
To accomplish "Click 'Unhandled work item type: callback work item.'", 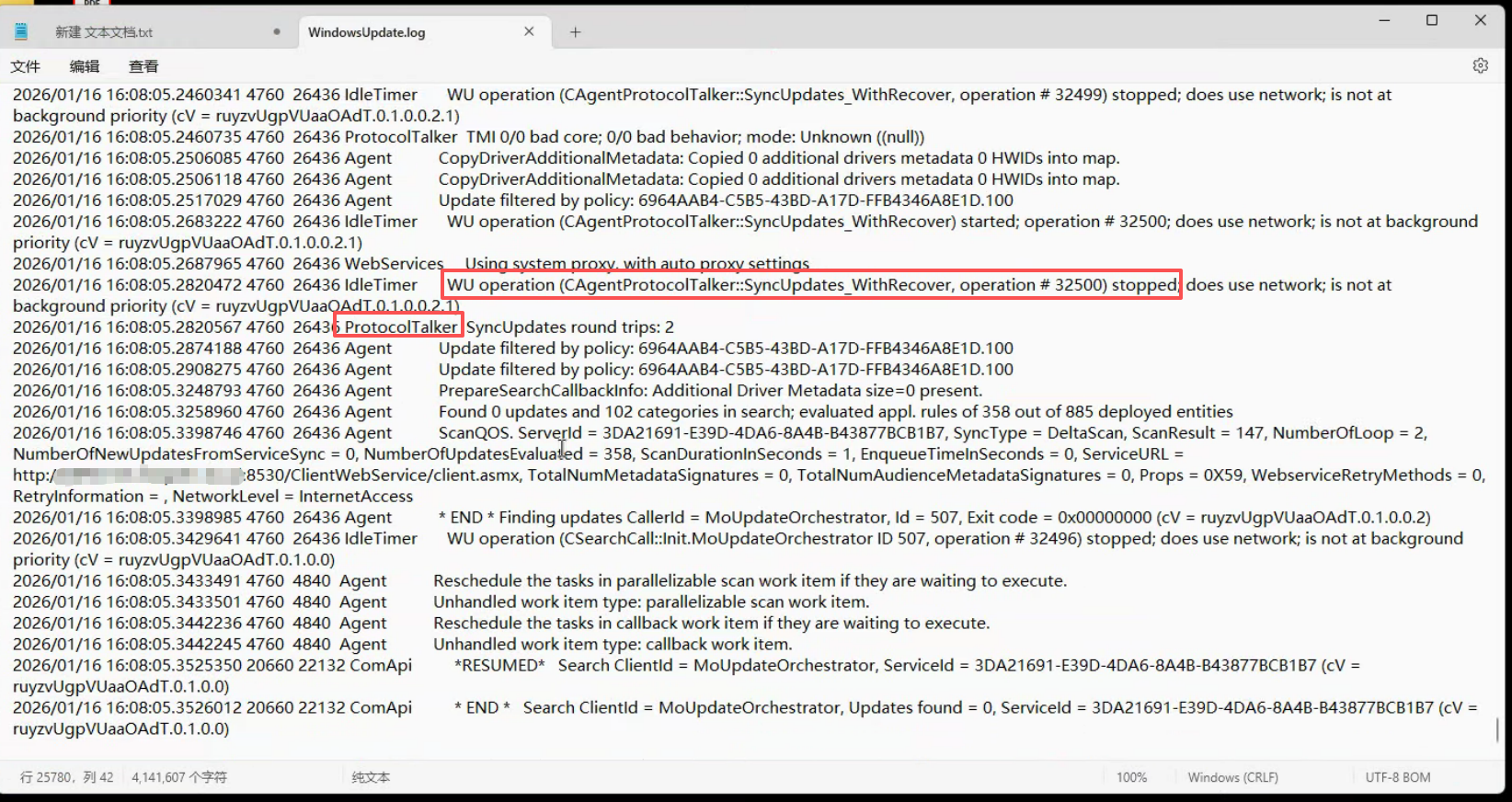I will (613, 645).
